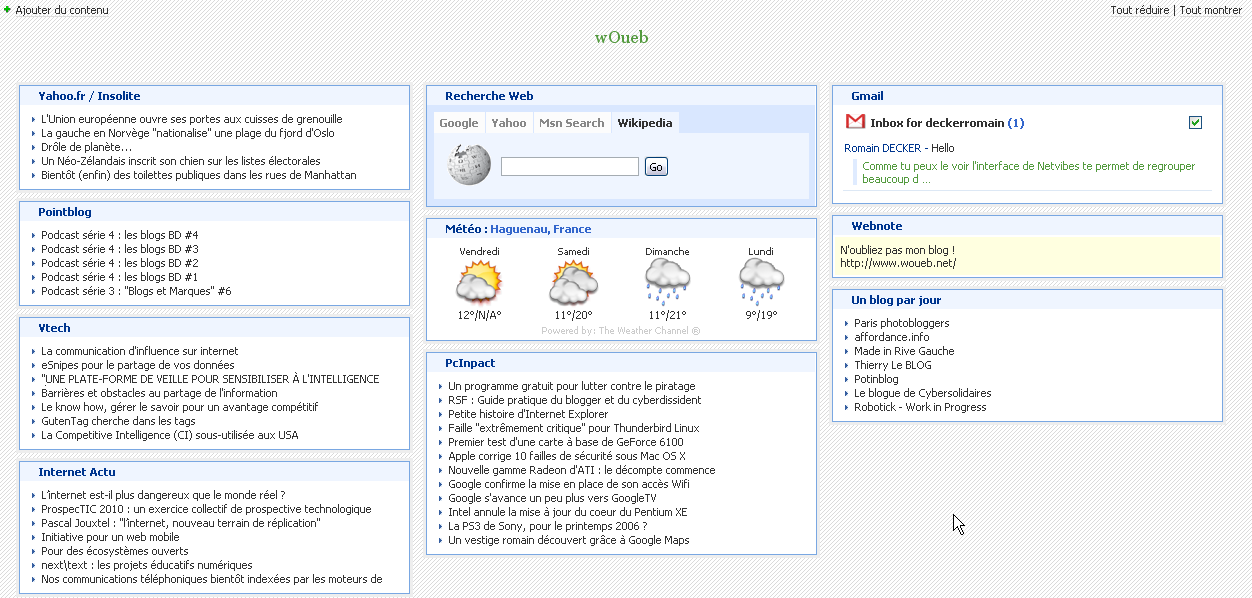This screenshot has width=1252, height=598.
Task: Open Romain DECKER email sender link
Action: coord(882,148)
